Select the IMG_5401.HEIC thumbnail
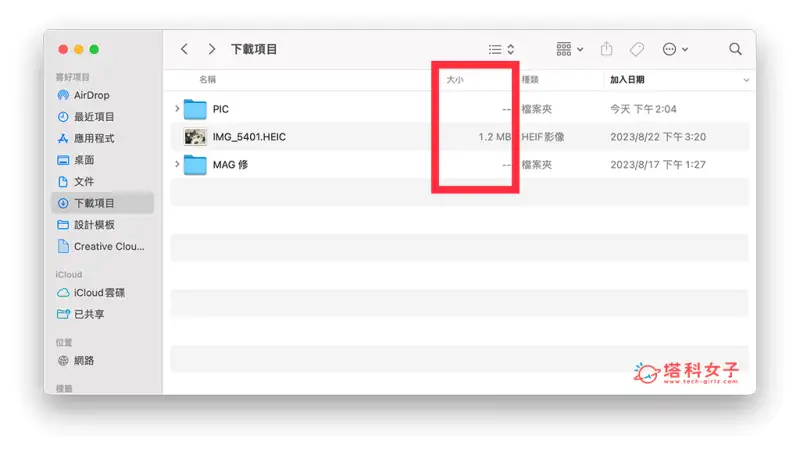The image size is (800, 452). click(x=195, y=137)
